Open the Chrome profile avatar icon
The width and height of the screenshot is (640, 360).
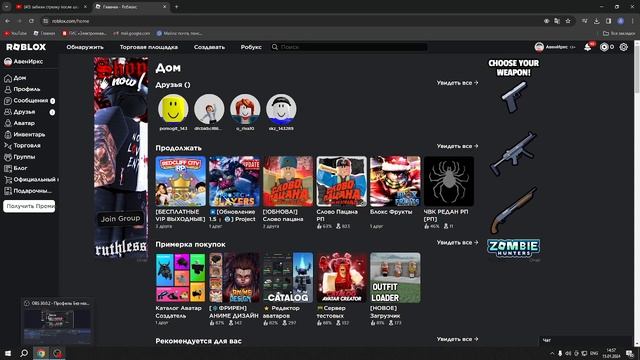pyautogui.click(x=620, y=21)
